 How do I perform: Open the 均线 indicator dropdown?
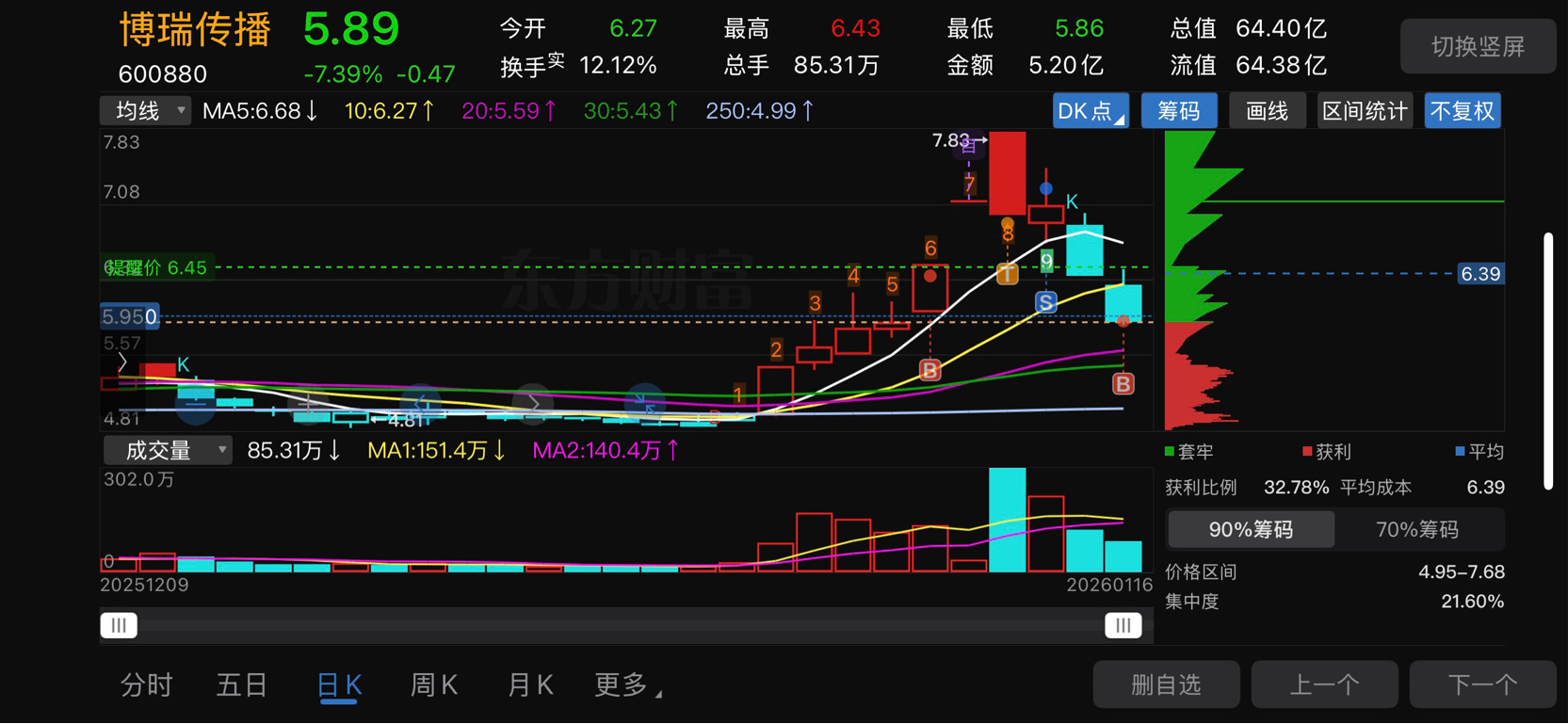[145, 111]
